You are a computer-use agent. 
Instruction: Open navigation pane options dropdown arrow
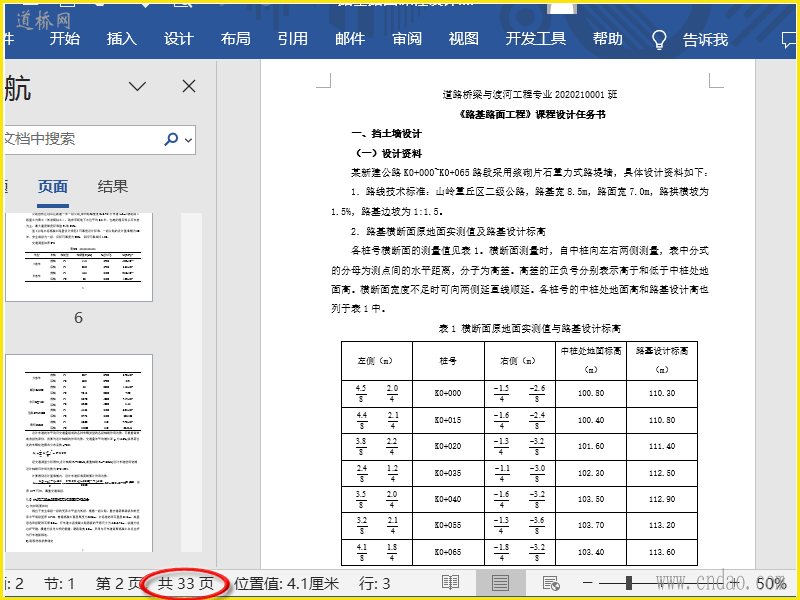click(x=137, y=86)
